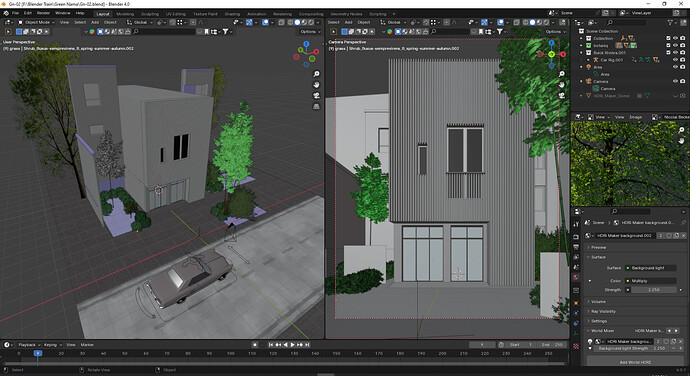Open the Render menu

tap(43, 13)
